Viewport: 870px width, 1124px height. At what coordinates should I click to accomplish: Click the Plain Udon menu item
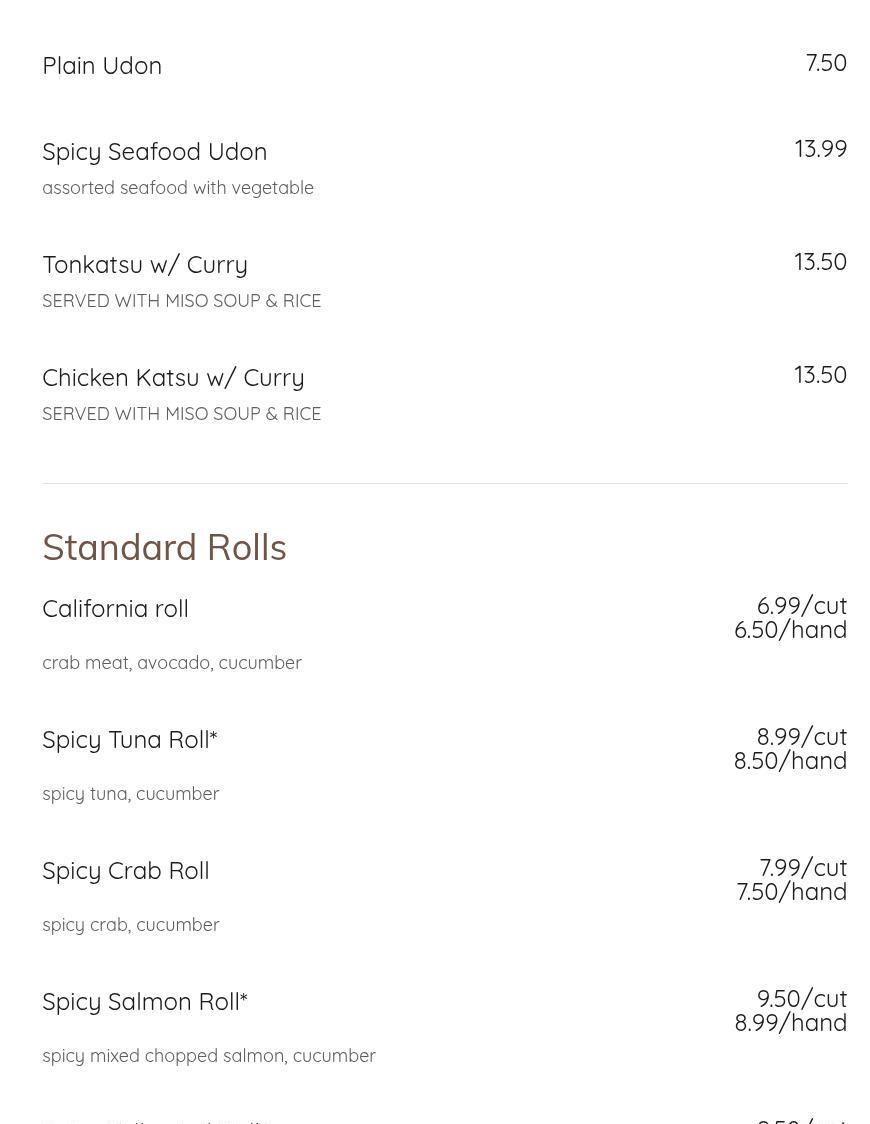[102, 65]
